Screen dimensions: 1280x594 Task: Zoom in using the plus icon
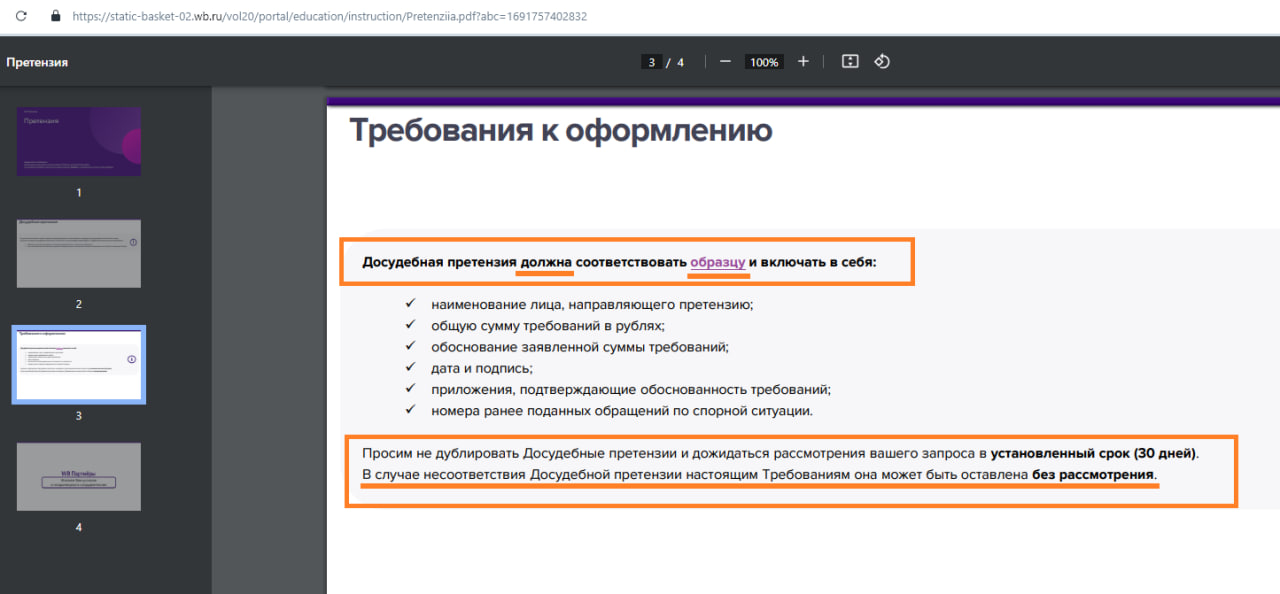(x=803, y=61)
